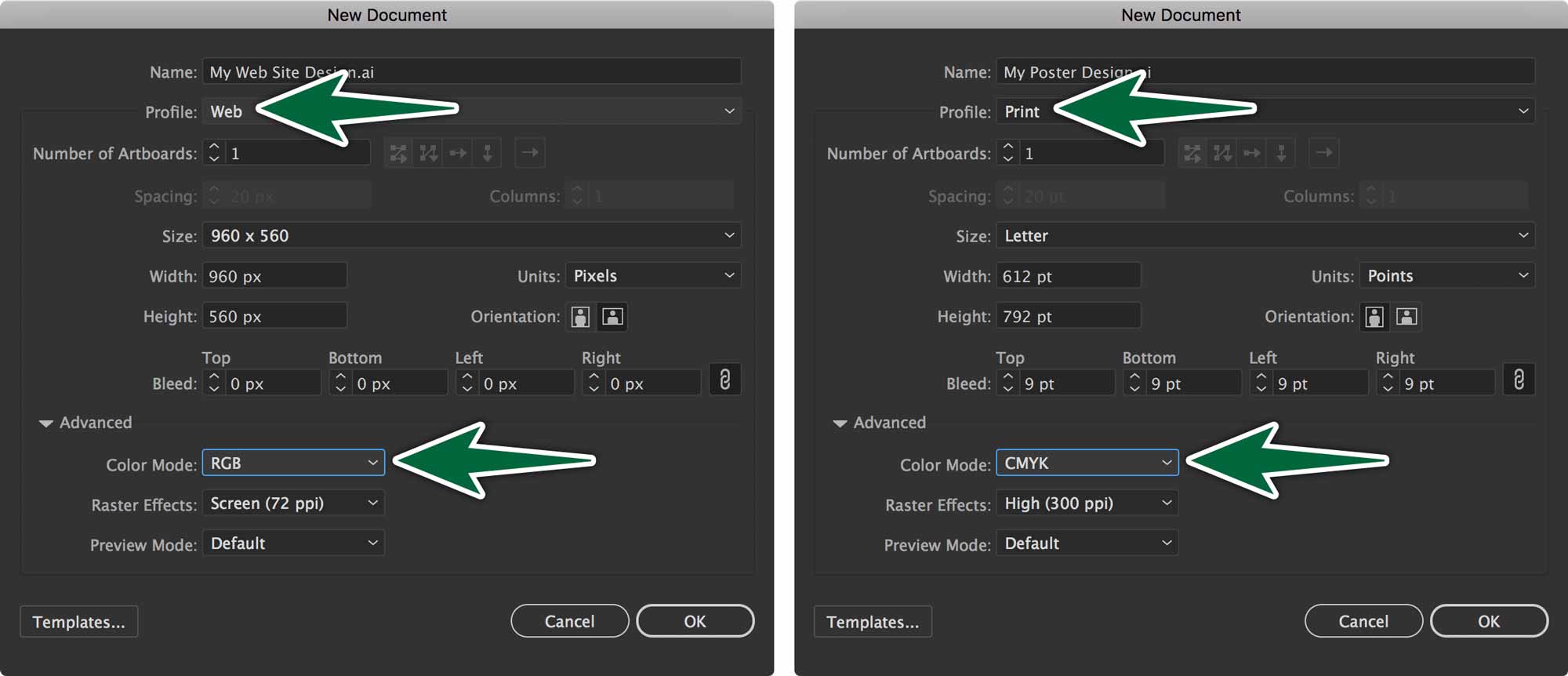Open Profile dropdown showing Web
Image resolution: width=1568 pixels, height=676 pixels.
click(x=472, y=111)
